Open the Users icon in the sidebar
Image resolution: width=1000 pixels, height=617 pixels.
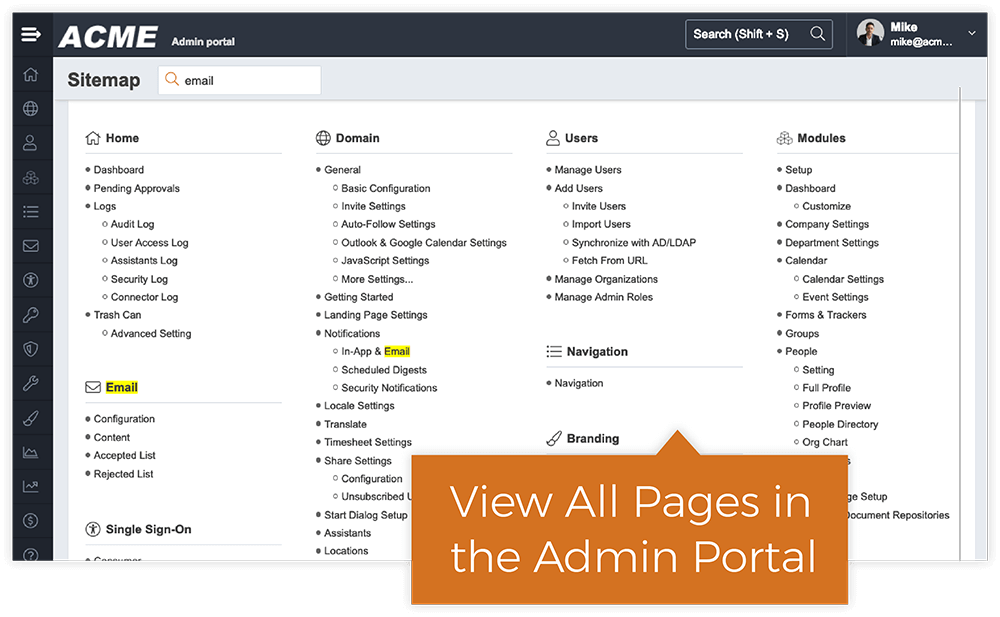[30, 142]
